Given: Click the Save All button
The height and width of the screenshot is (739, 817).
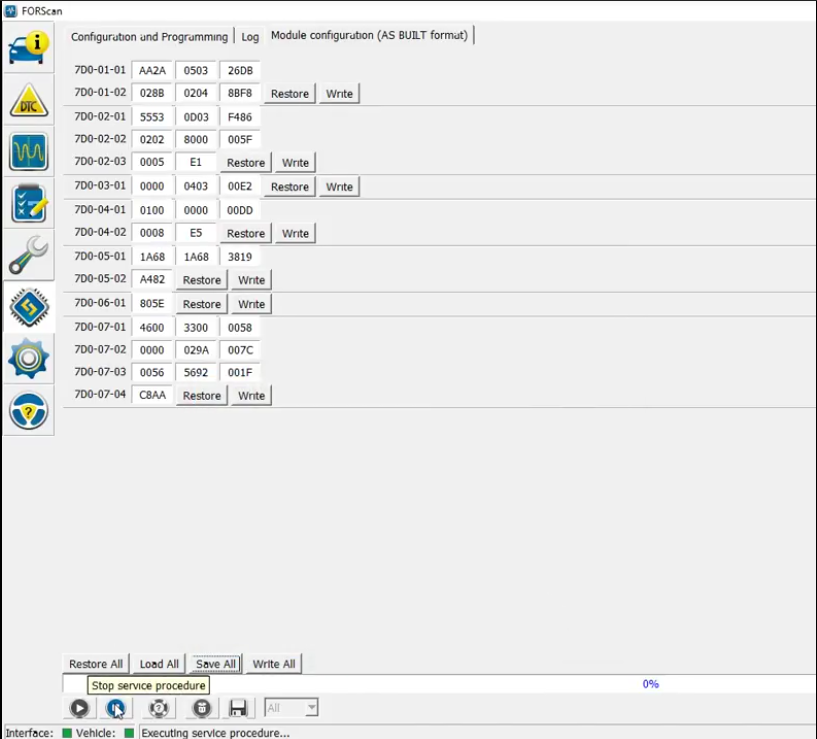Looking at the screenshot, I should [x=215, y=664].
